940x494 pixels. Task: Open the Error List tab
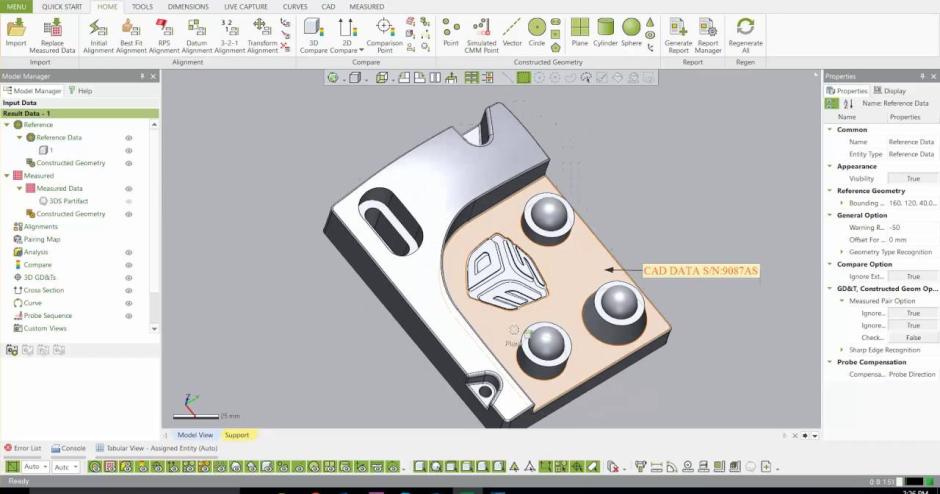coord(23,448)
